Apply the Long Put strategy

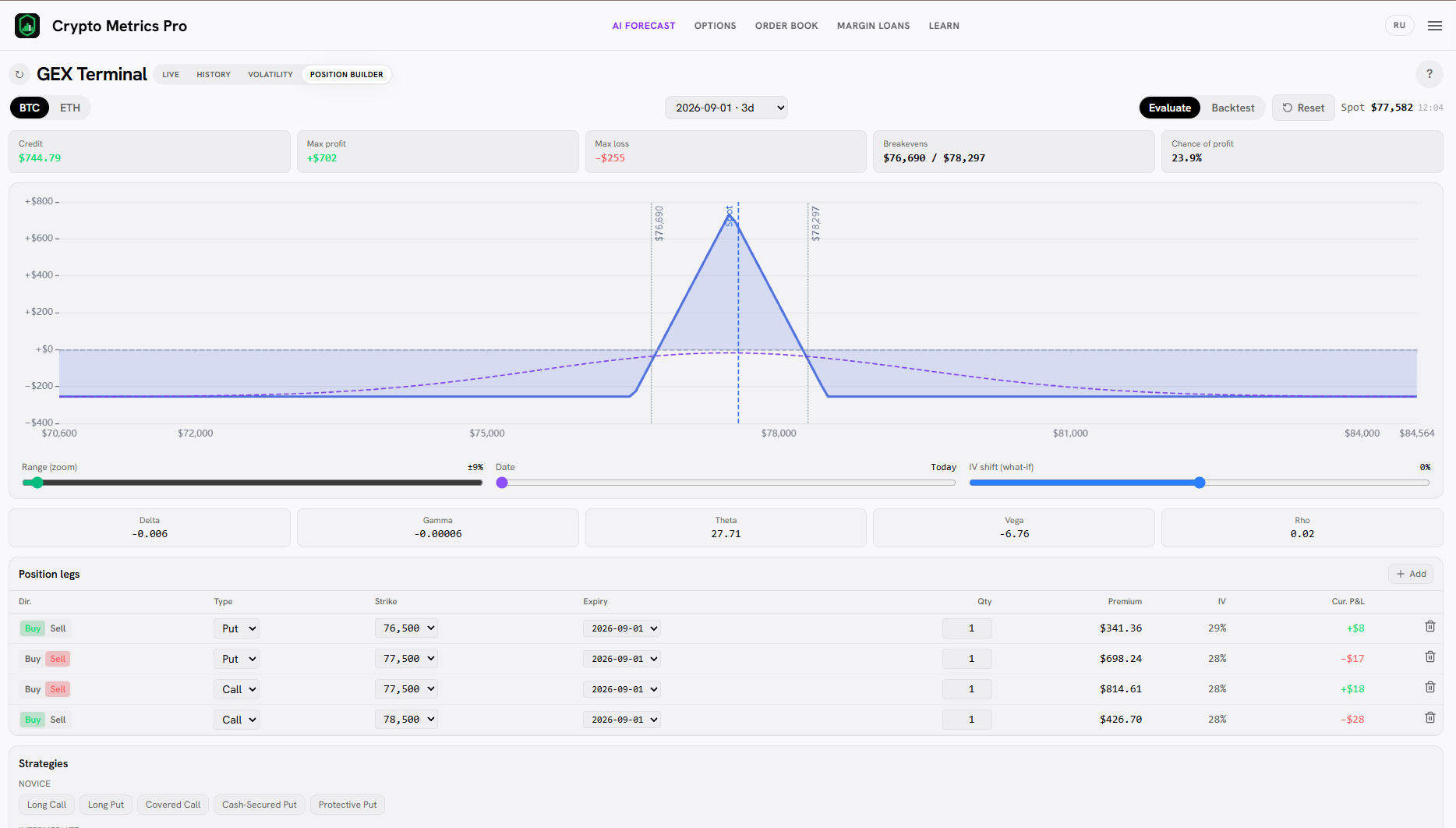click(x=106, y=805)
